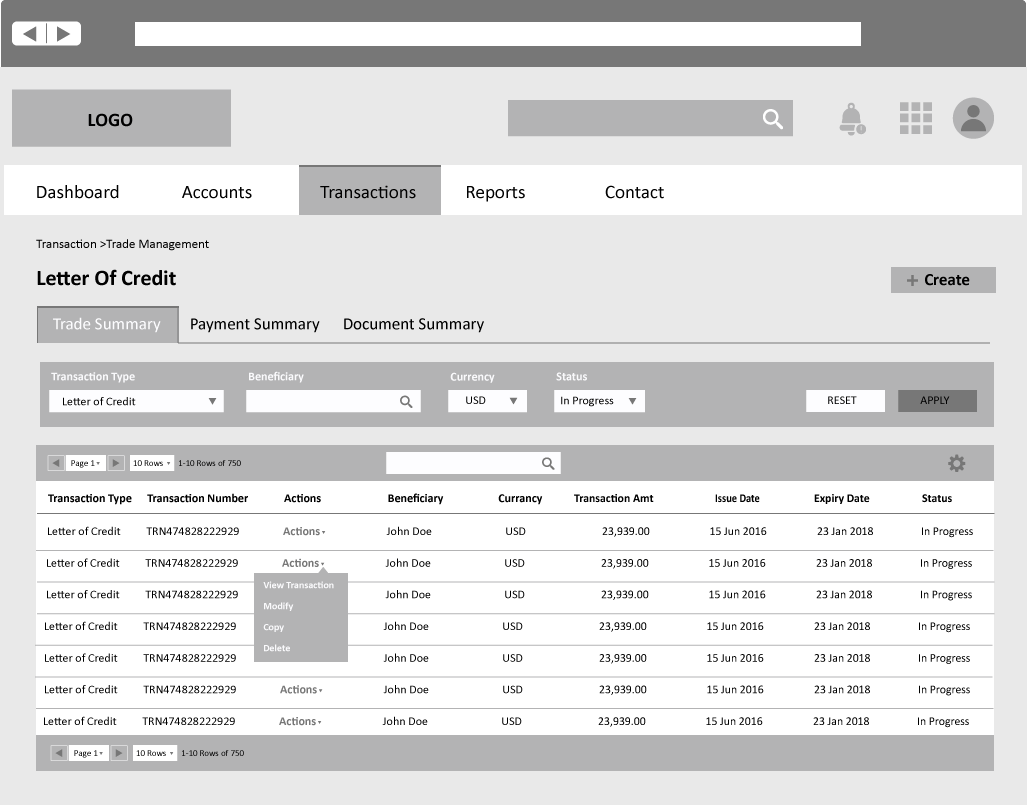Go to next page in bottom pager
The image size is (1027, 805).
click(119, 753)
